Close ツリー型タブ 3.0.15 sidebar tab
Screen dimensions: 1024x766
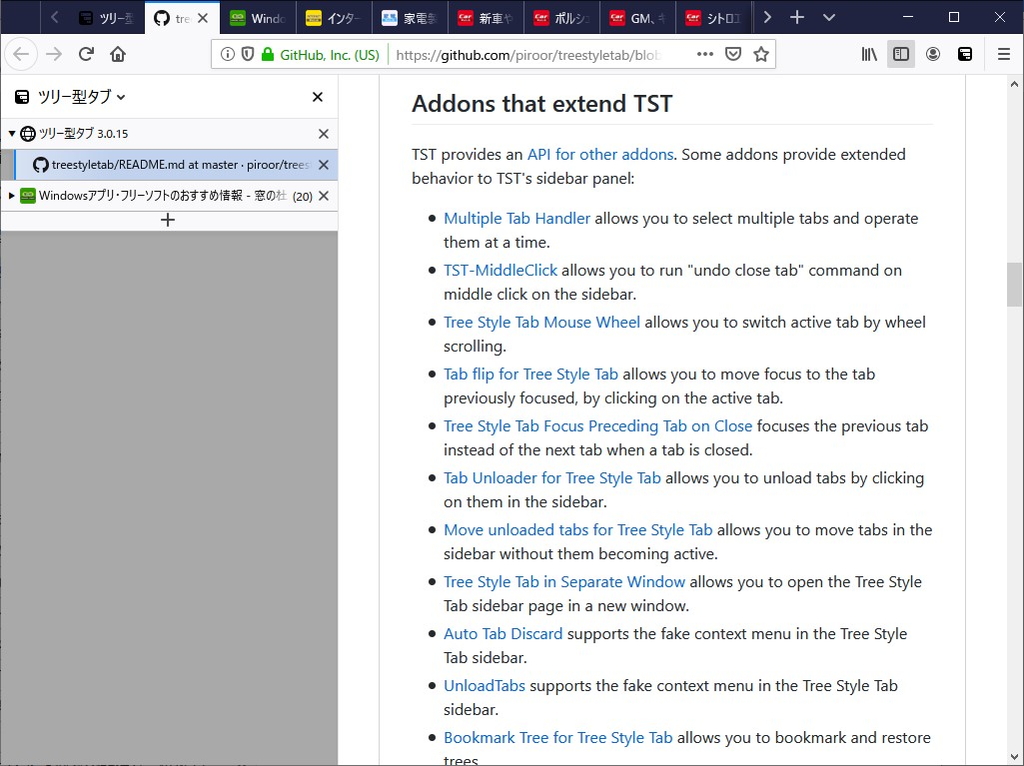[x=323, y=134]
